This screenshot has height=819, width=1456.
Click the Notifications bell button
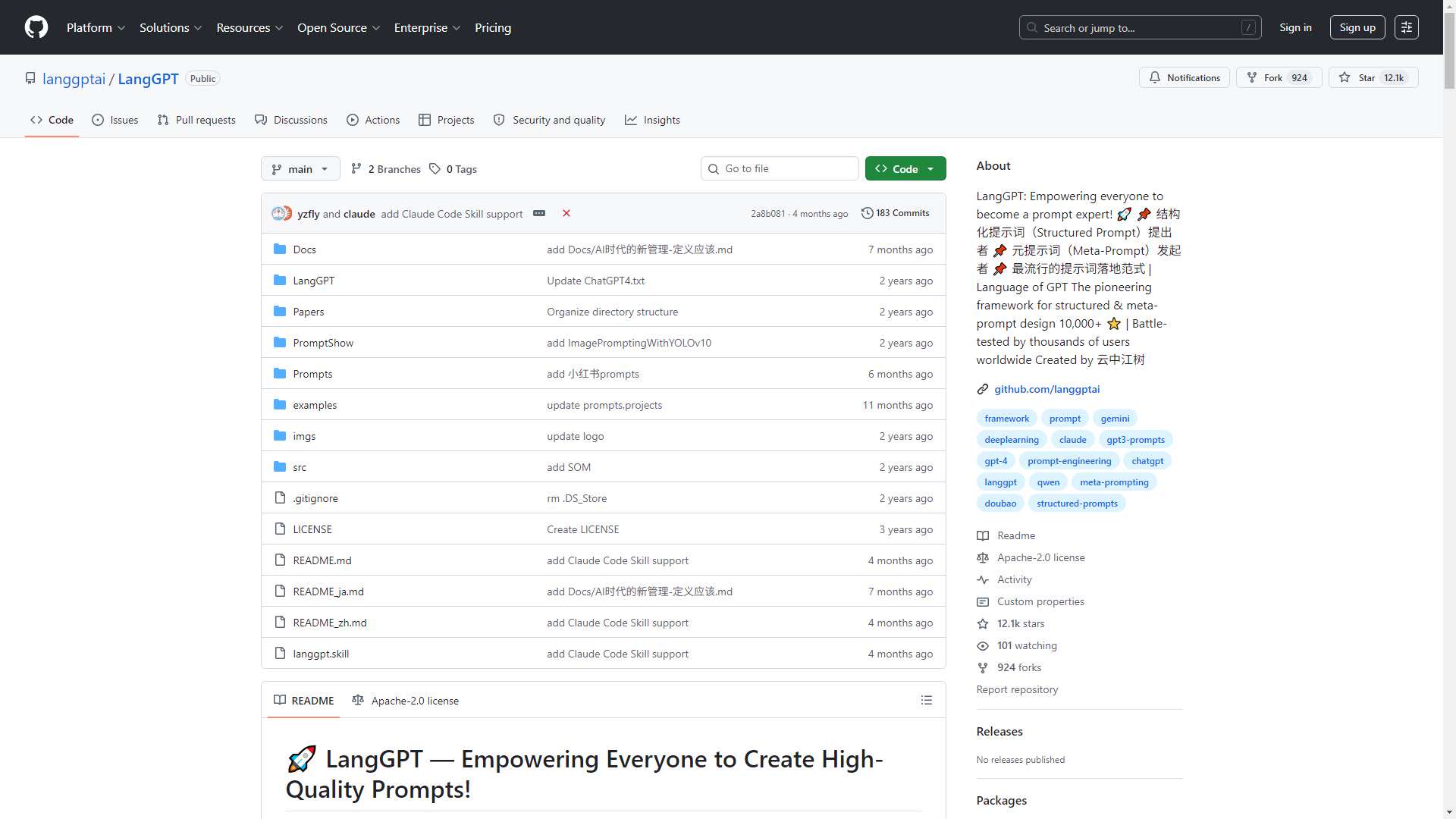[1185, 77]
